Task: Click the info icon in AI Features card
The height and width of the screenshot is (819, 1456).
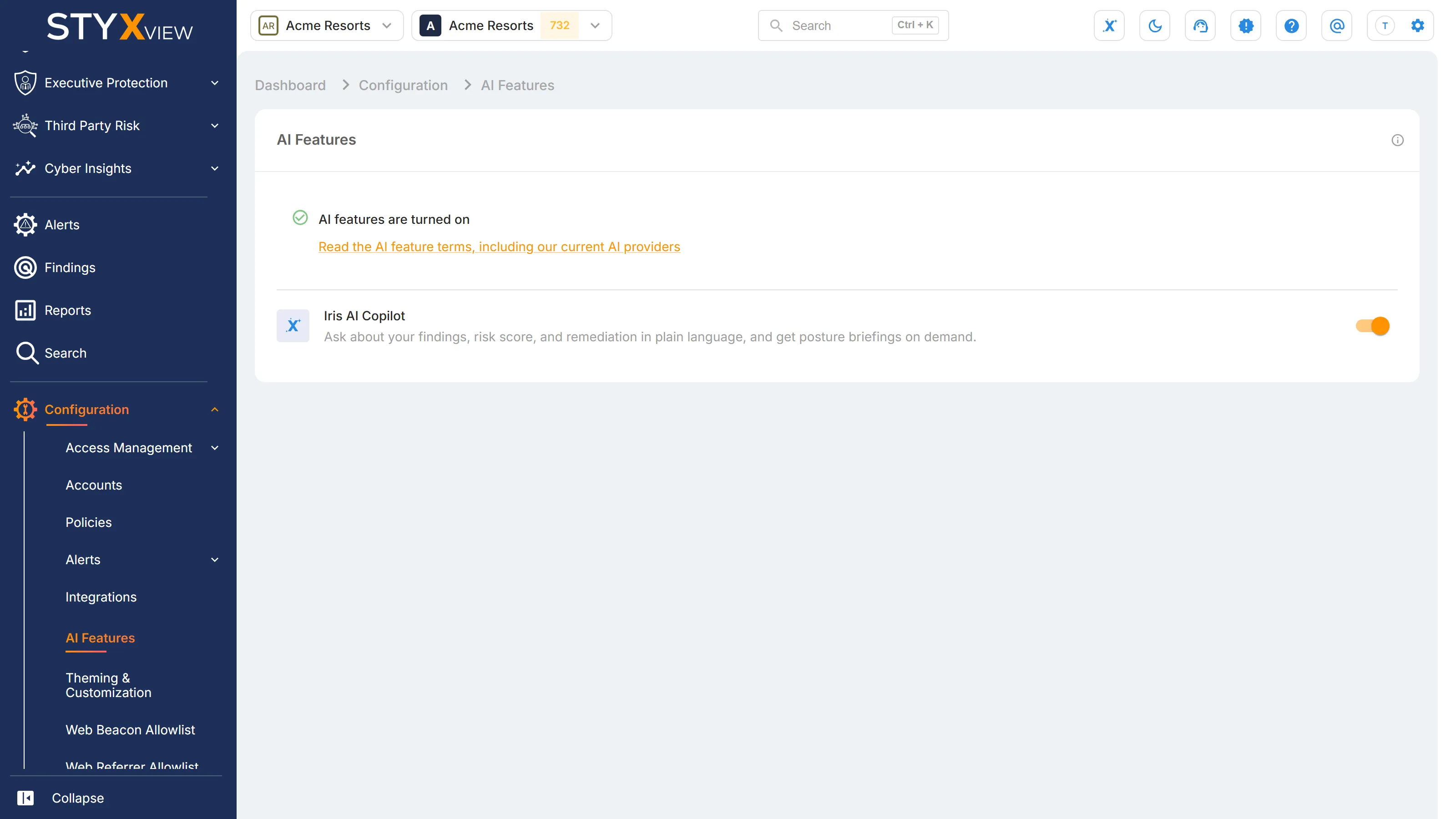Action: 1397,140
